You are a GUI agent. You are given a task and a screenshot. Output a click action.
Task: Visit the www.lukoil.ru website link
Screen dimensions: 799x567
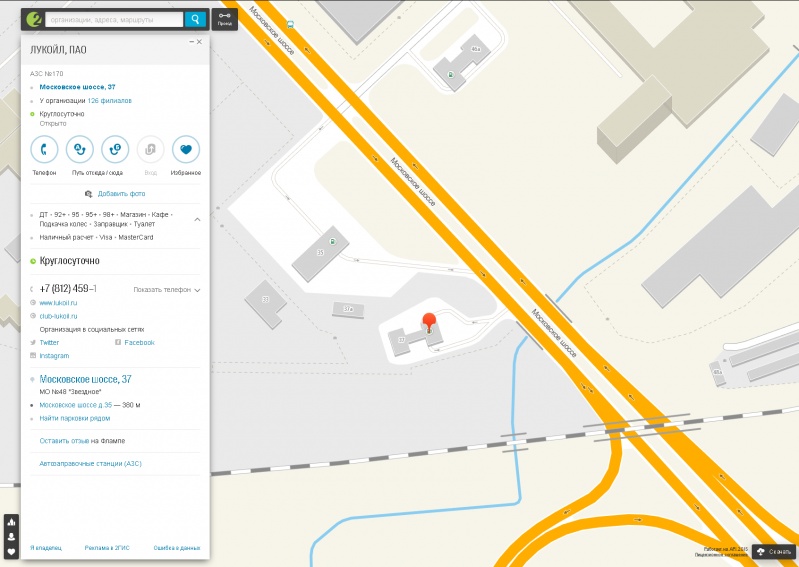point(58,303)
